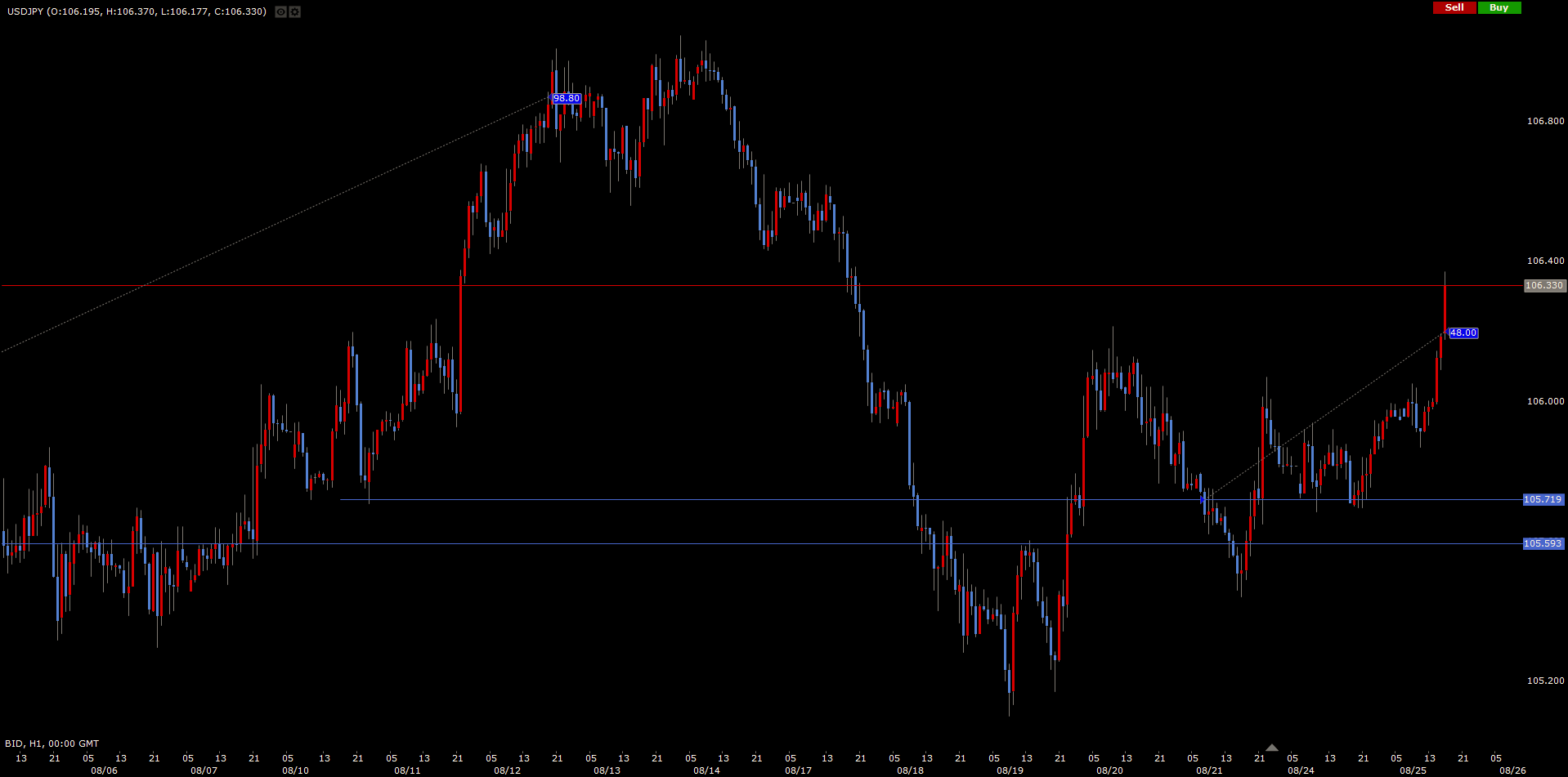Click the USDJPY OHLC title text

137,11
